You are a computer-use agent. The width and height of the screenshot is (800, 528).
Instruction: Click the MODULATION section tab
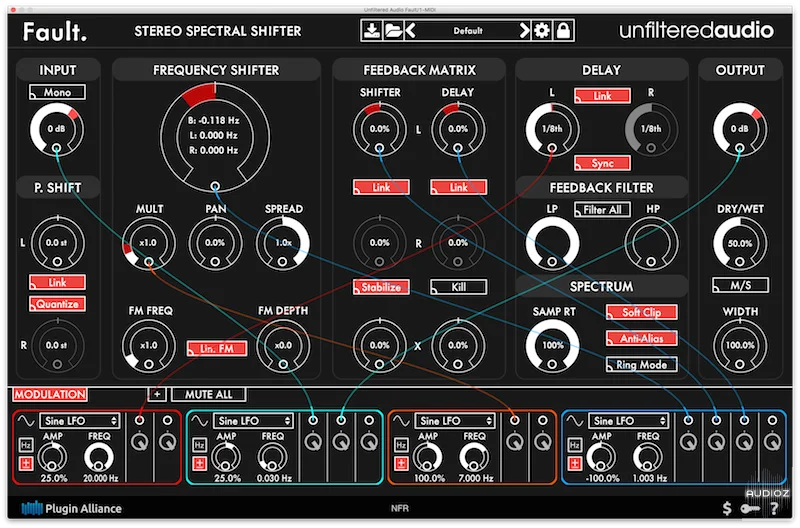click(x=50, y=394)
